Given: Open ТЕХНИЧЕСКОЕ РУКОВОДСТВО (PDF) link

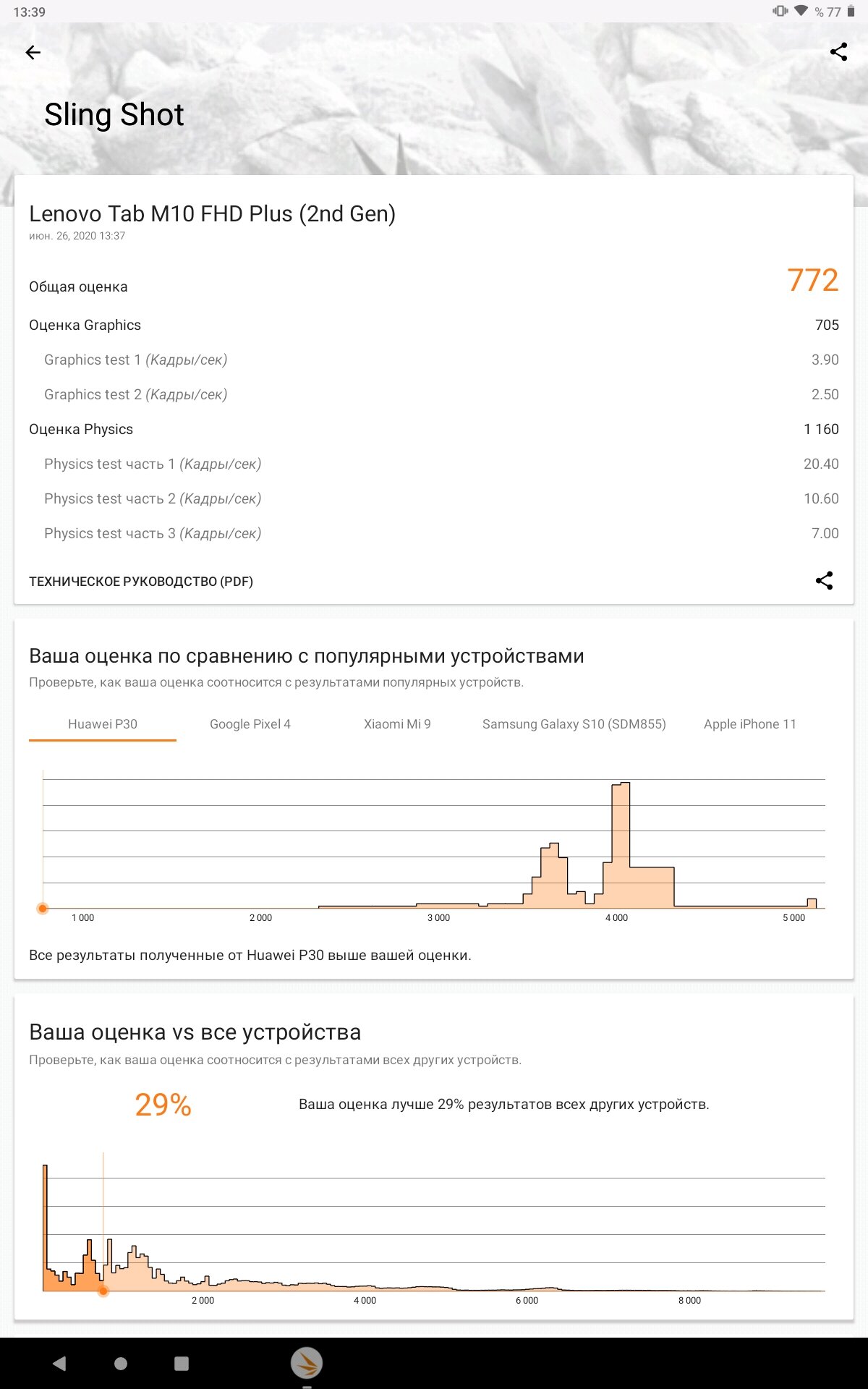Looking at the screenshot, I should click(x=141, y=582).
